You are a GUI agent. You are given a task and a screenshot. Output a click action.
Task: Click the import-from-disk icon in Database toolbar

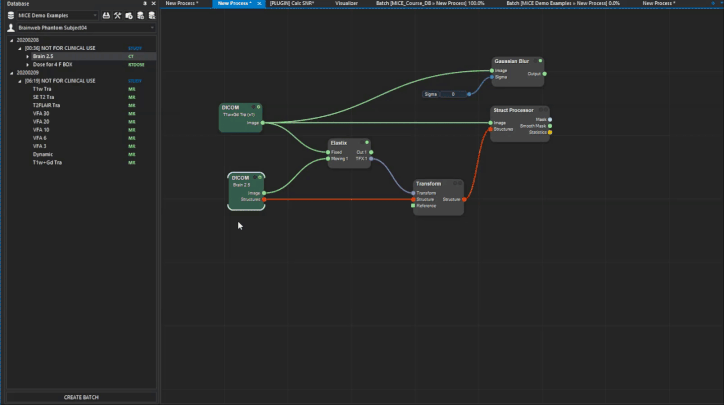tap(106, 16)
